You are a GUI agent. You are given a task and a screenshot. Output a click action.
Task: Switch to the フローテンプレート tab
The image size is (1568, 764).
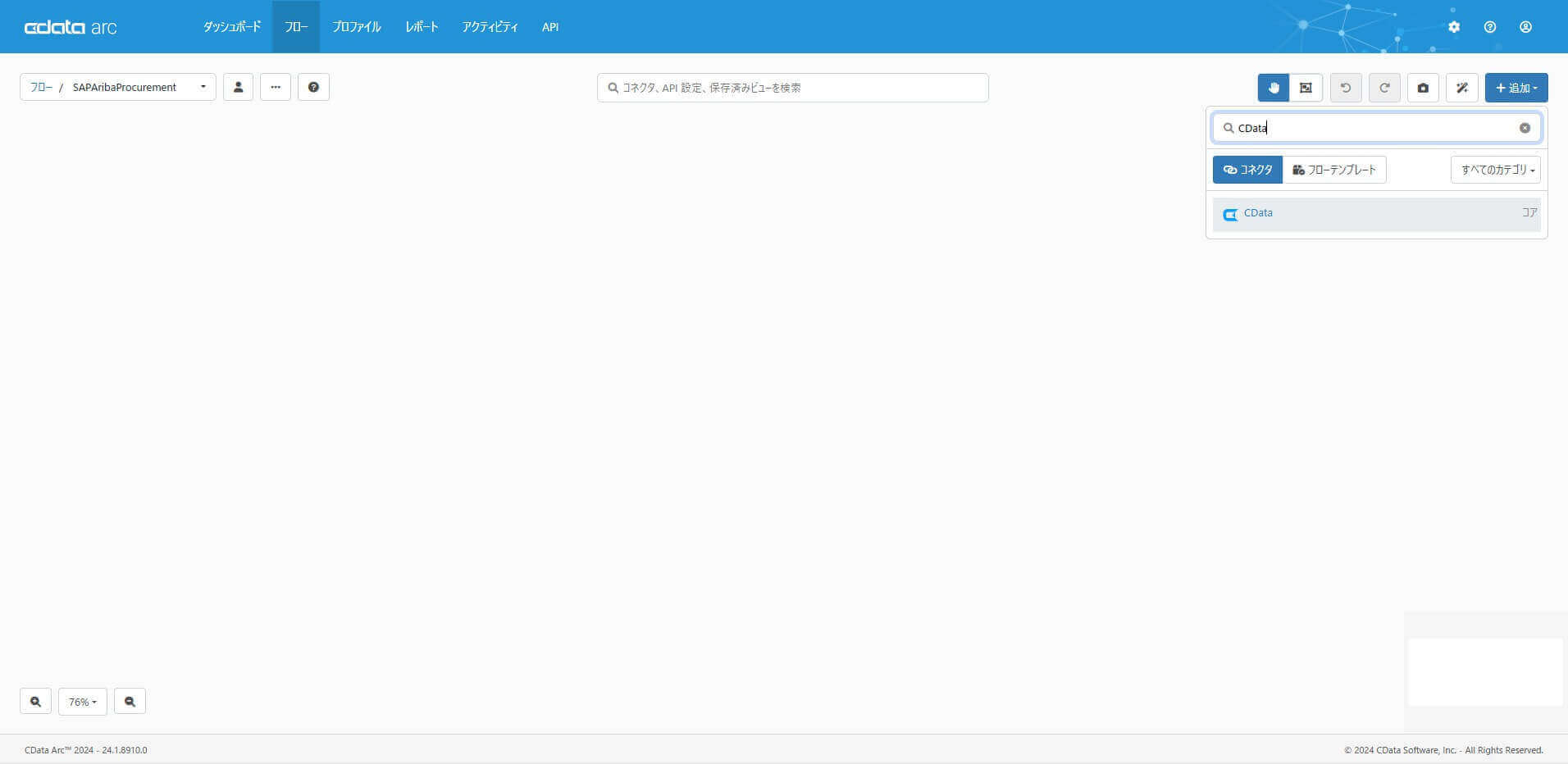point(1334,170)
